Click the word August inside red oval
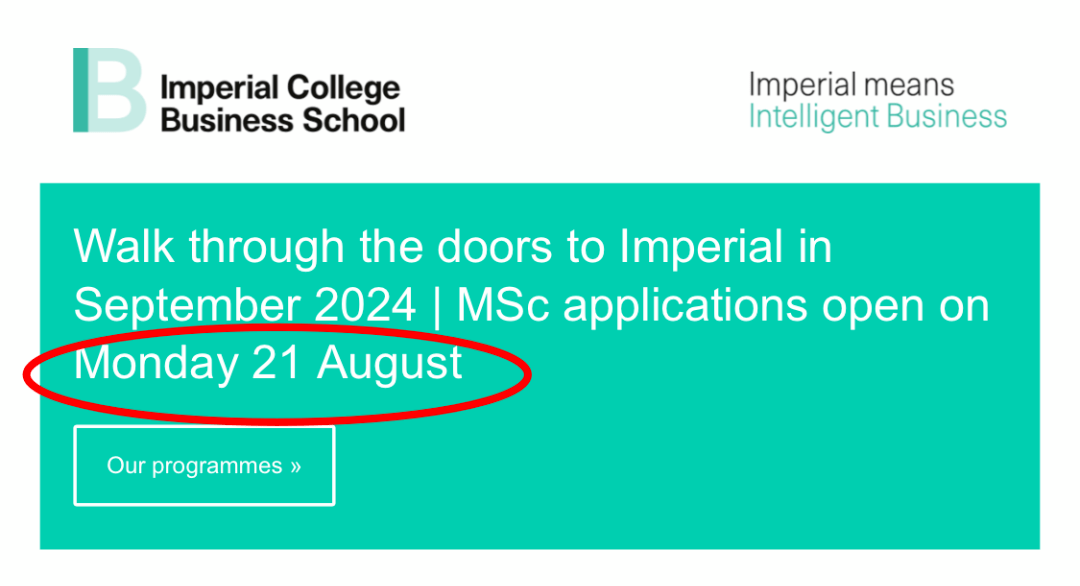This screenshot has width=1080, height=586. [x=390, y=364]
